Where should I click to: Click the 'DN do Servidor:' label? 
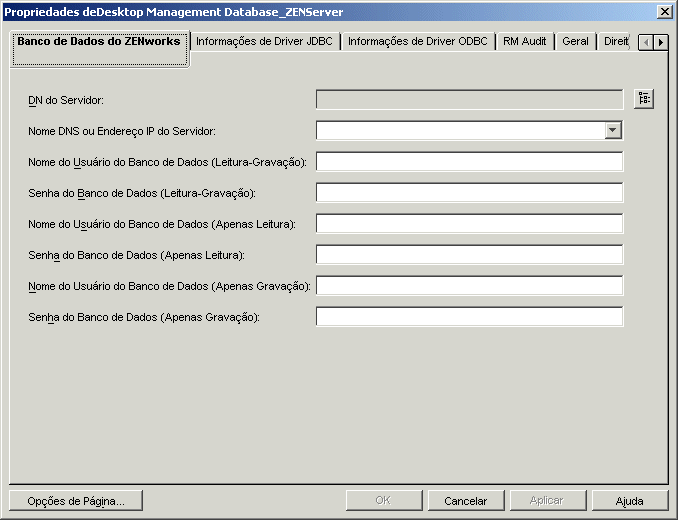[x=66, y=100]
